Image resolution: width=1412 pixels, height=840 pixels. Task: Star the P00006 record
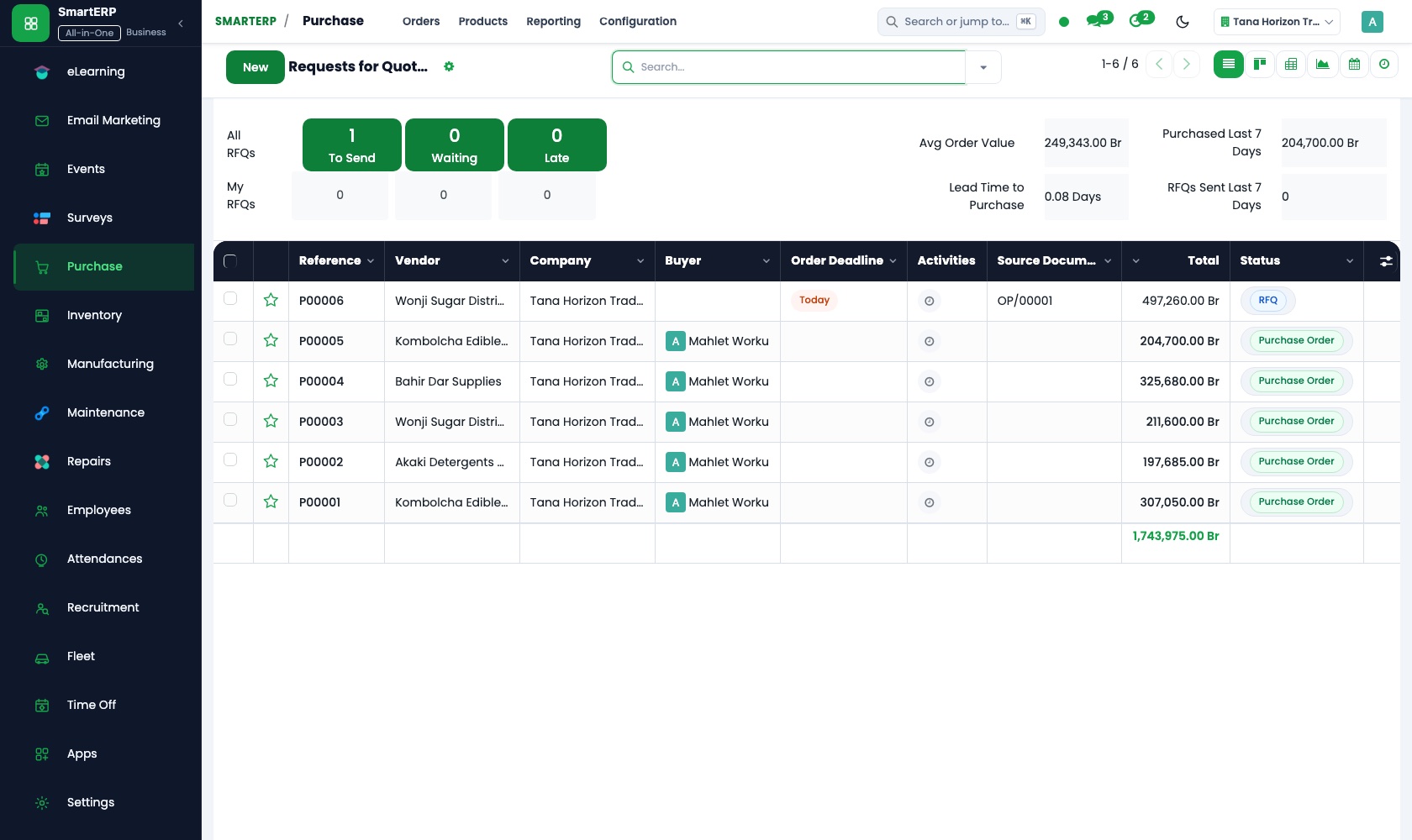point(271,300)
